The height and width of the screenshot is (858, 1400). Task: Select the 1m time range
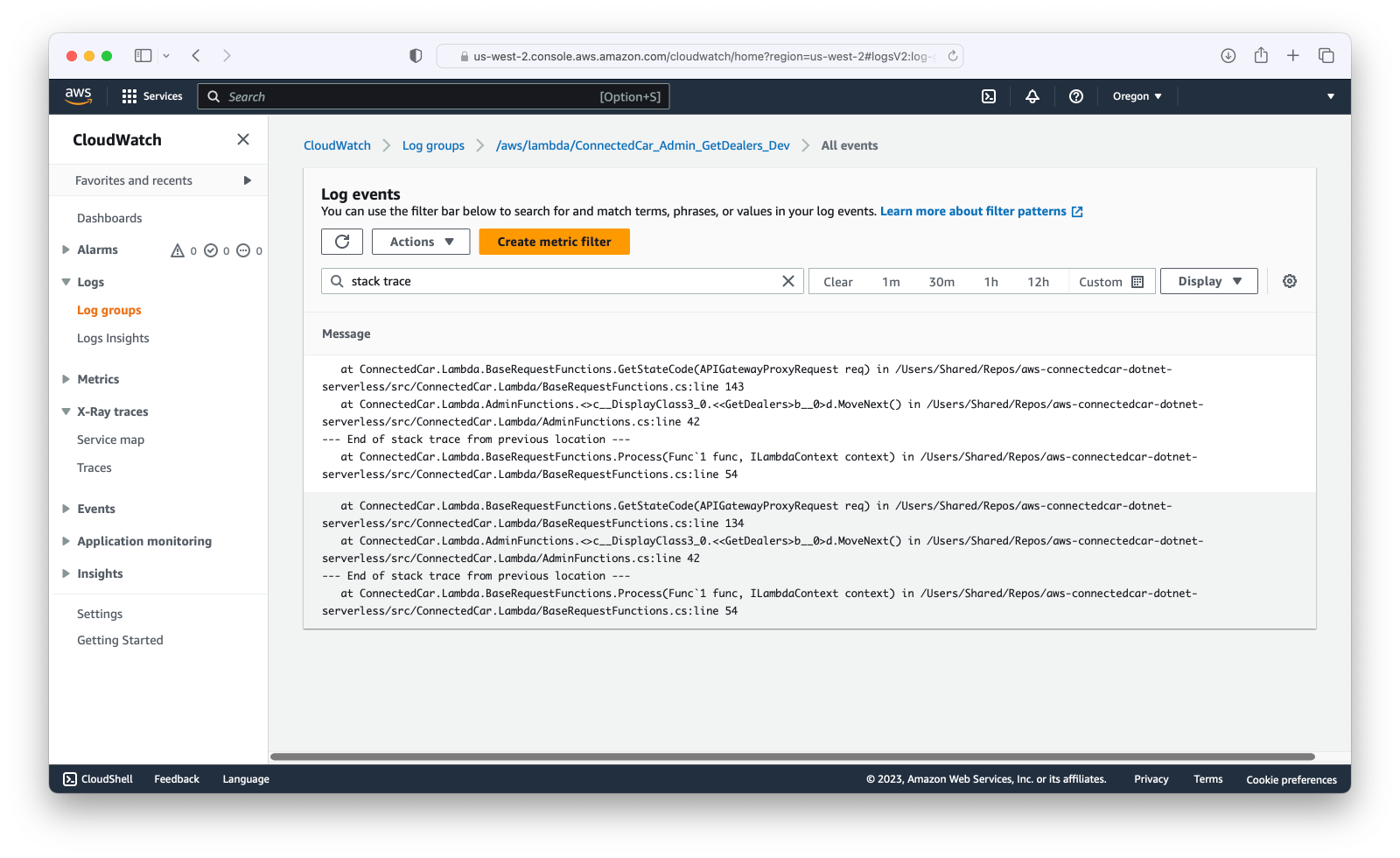(x=891, y=282)
